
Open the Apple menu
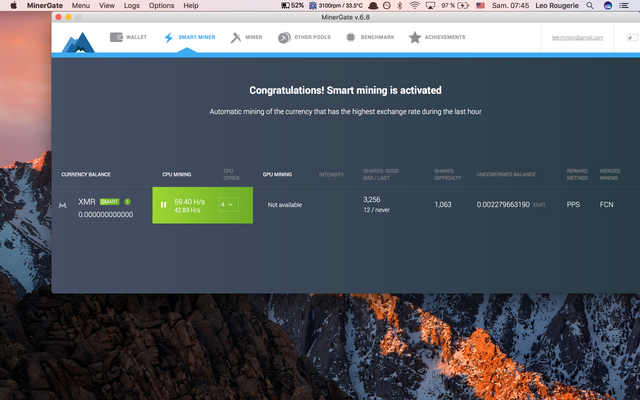tap(13, 5)
